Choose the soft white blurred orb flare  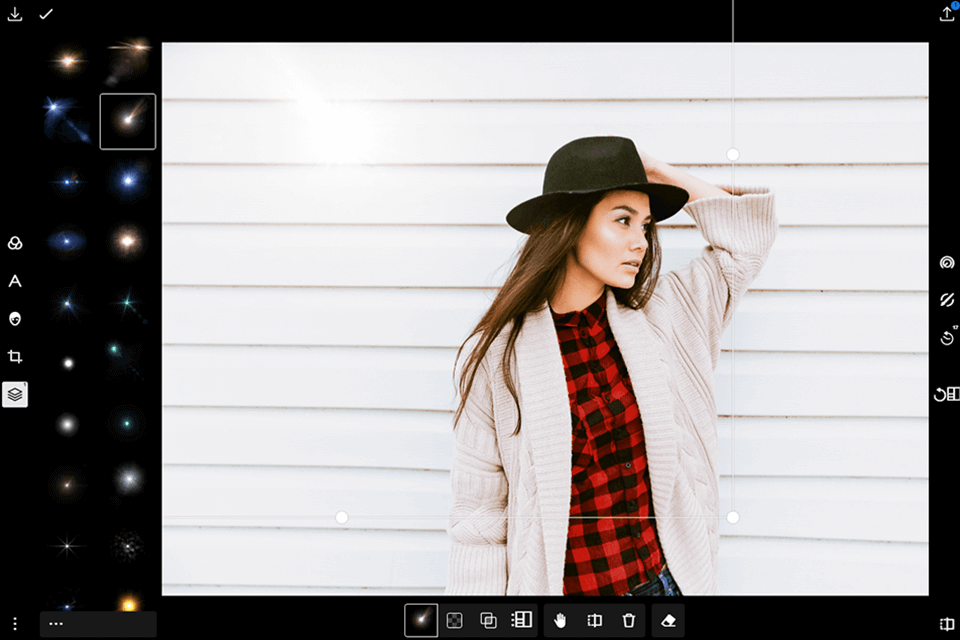tap(67, 424)
